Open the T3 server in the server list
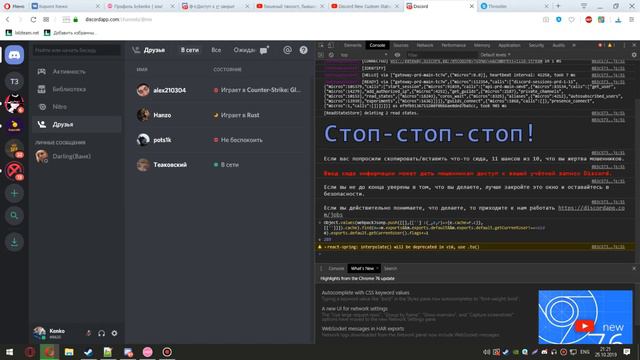Screen dimensions: 640x360 (x=14, y=81)
